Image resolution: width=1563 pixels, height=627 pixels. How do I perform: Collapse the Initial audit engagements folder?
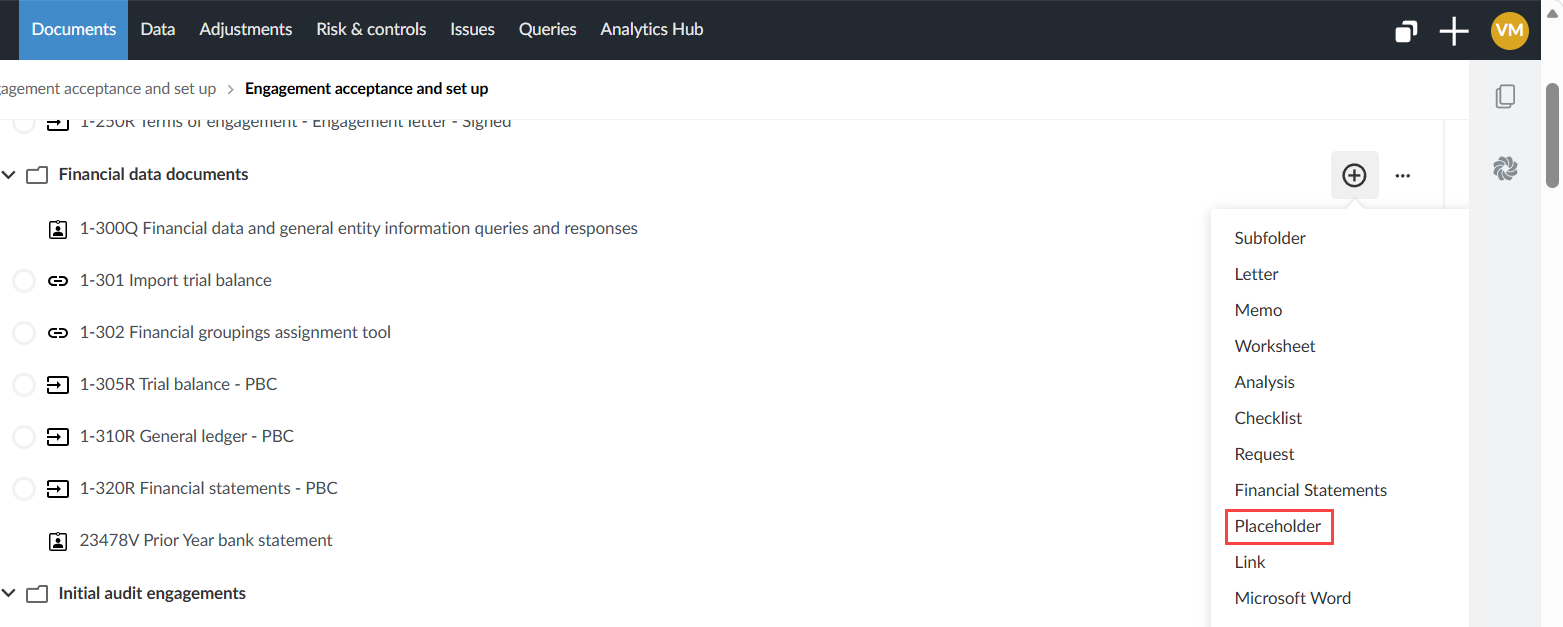pos(9,594)
